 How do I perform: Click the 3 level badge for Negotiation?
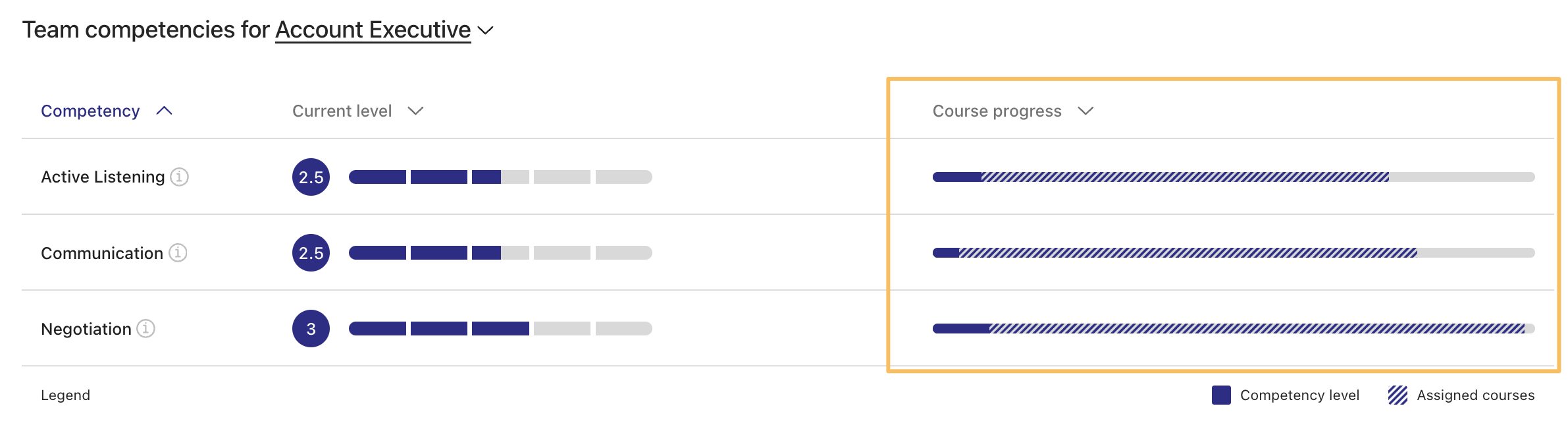[x=311, y=328]
